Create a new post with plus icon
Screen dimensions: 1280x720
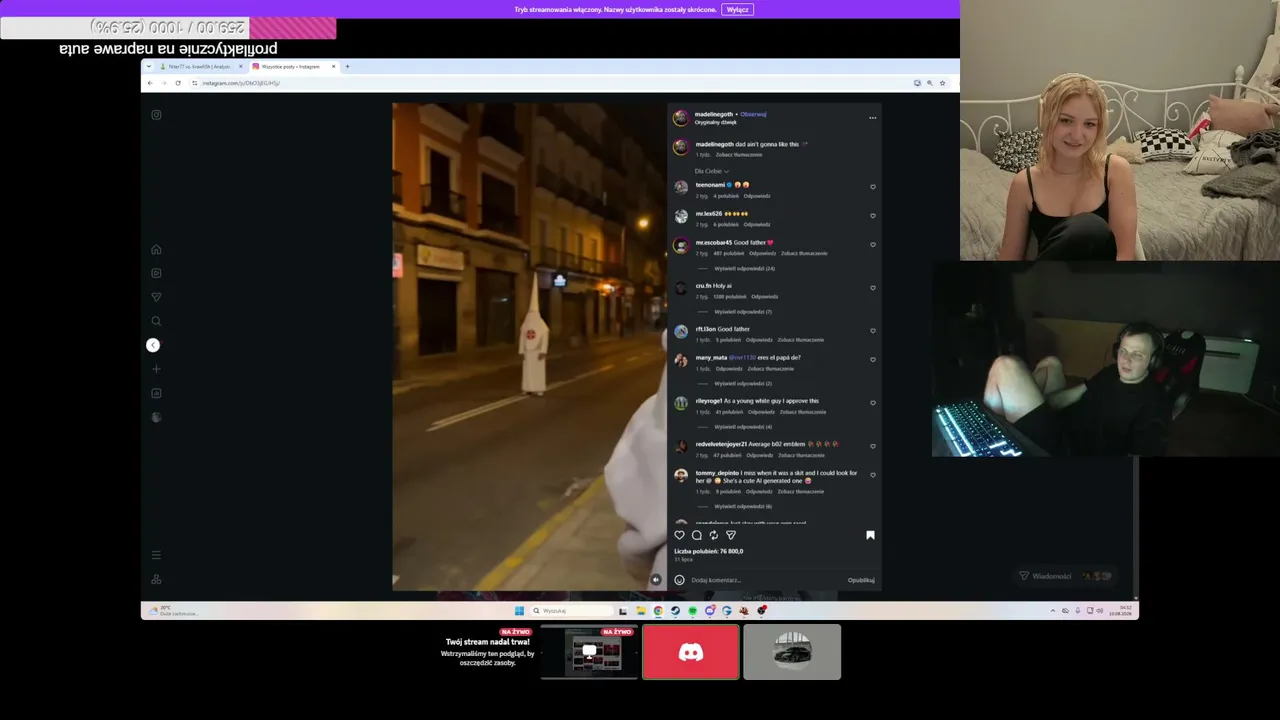(x=156, y=369)
